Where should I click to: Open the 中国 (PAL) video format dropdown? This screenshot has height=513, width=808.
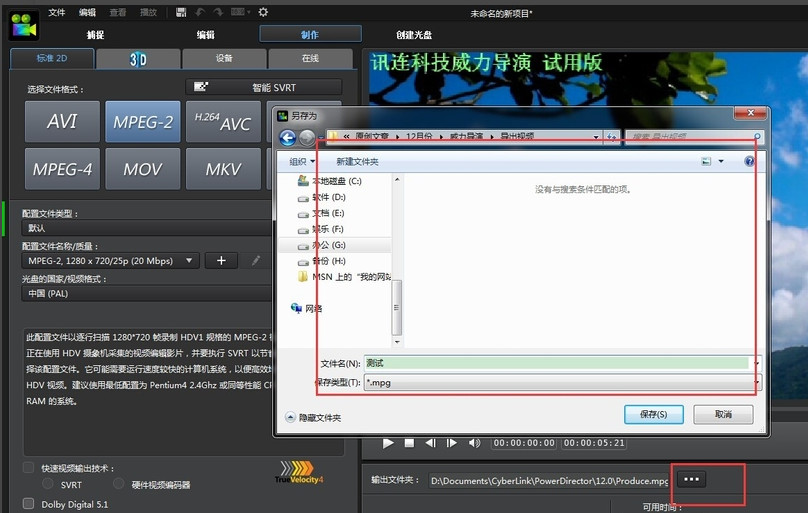pos(147,294)
